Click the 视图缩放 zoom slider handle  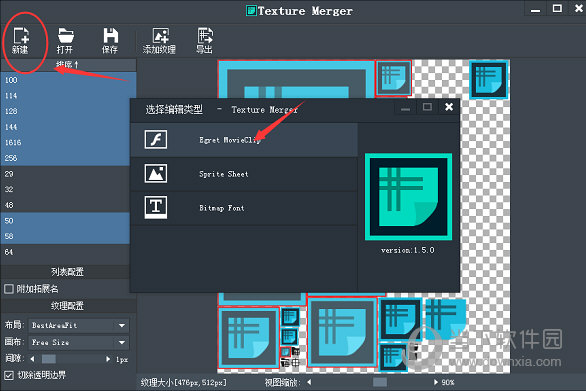(x=380, y=382)
